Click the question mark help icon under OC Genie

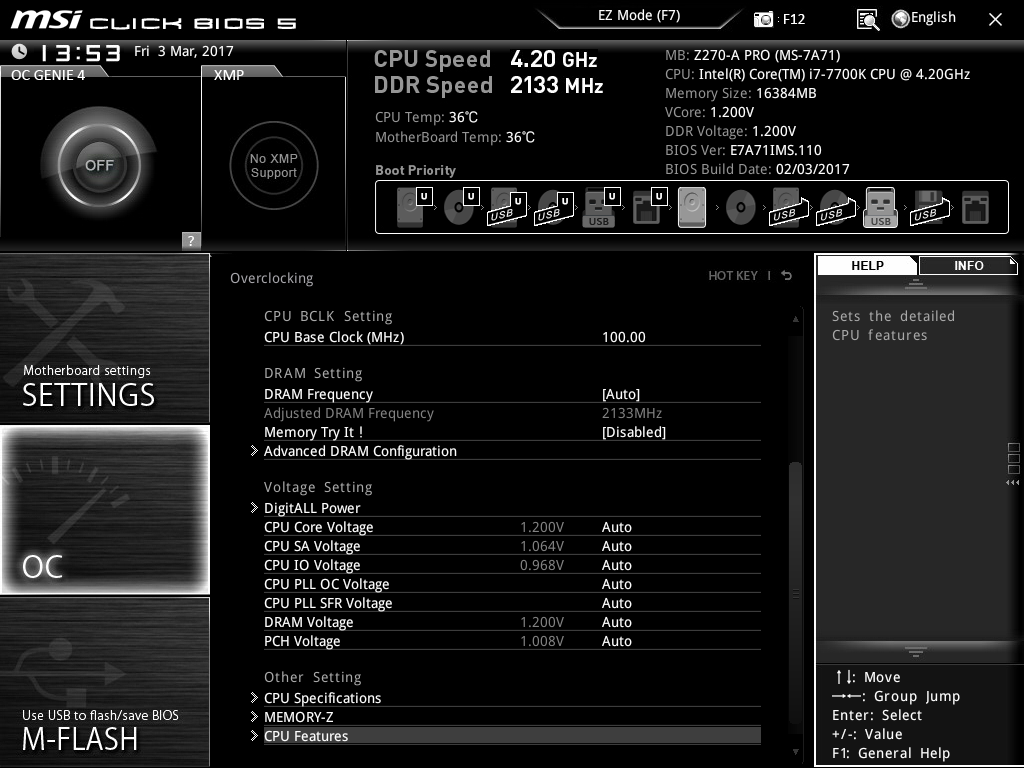[191, 240]
